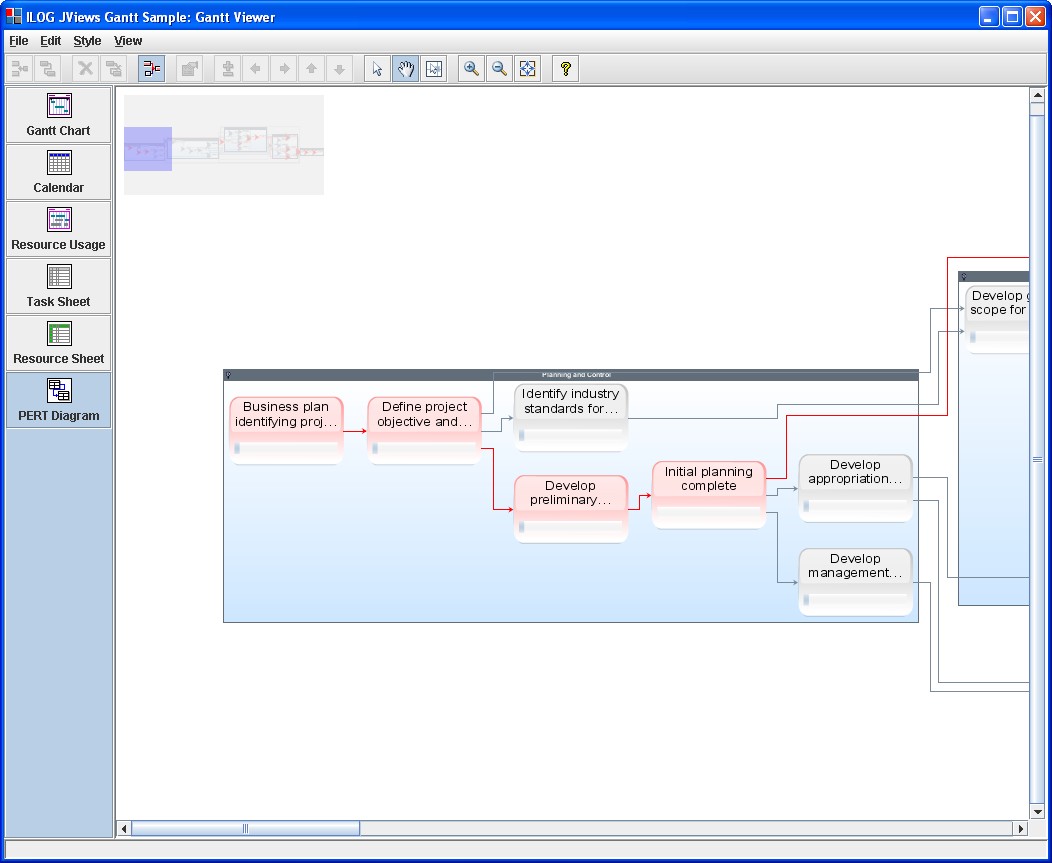Screen dimensions: 1052x863
Task: Click the horizontal scrollbar right arrow
Action: [x=1021, y=829]
